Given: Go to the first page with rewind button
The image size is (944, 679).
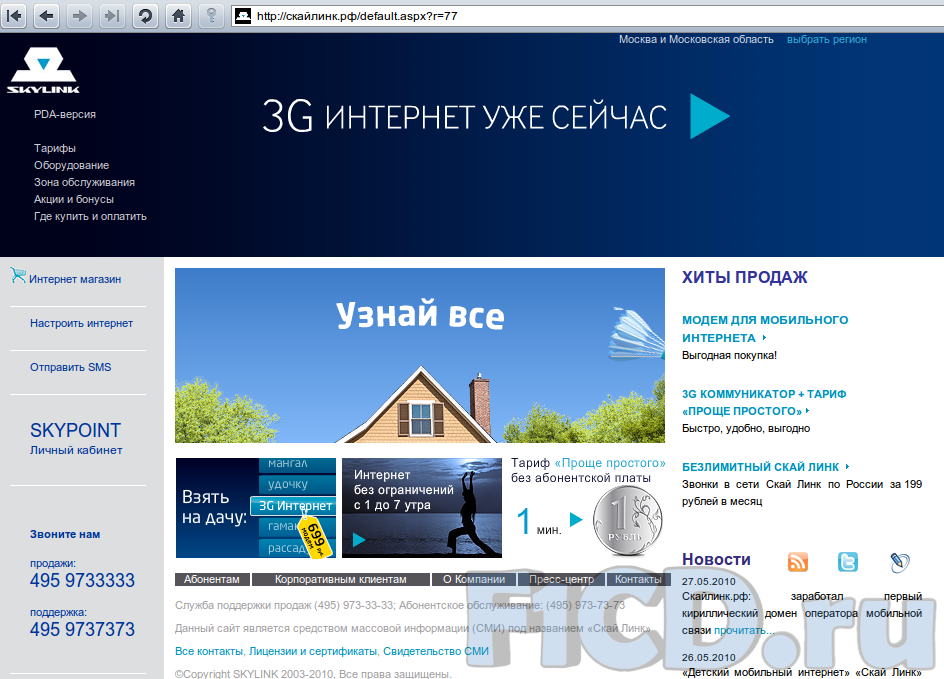Looking at the screenshot, I should [x=14, y=16].
